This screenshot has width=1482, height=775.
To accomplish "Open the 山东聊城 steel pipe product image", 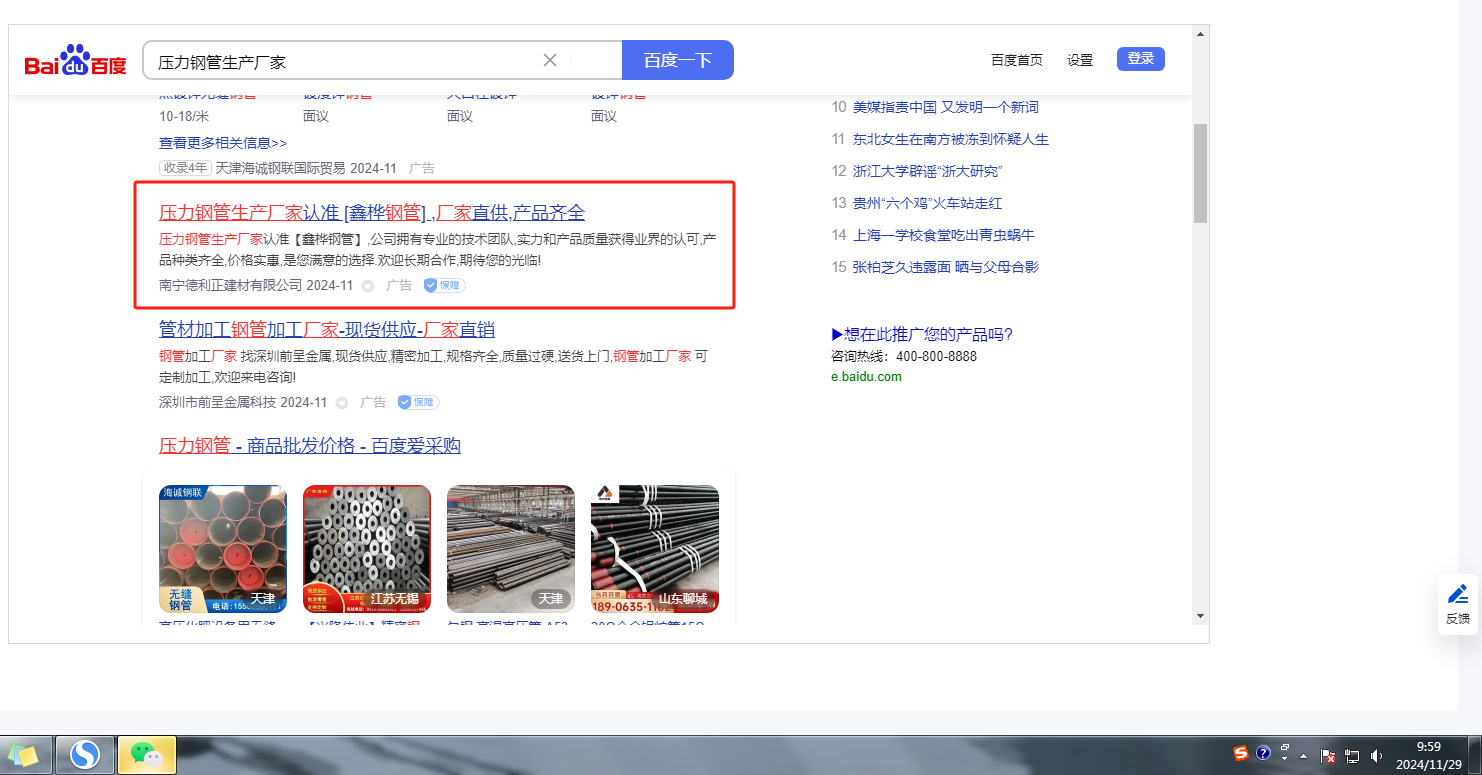I will point(655,549).
